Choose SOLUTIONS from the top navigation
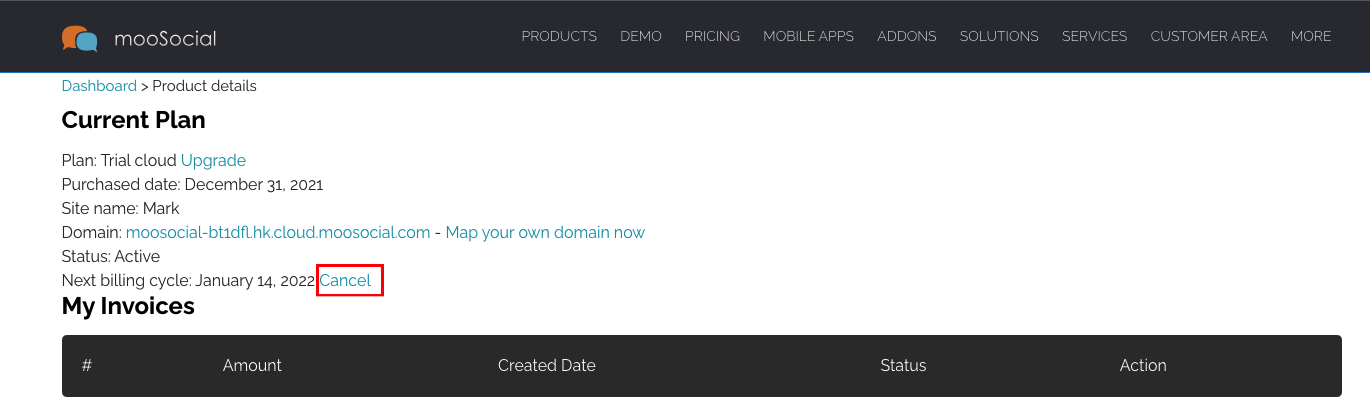 coord(999,36)
